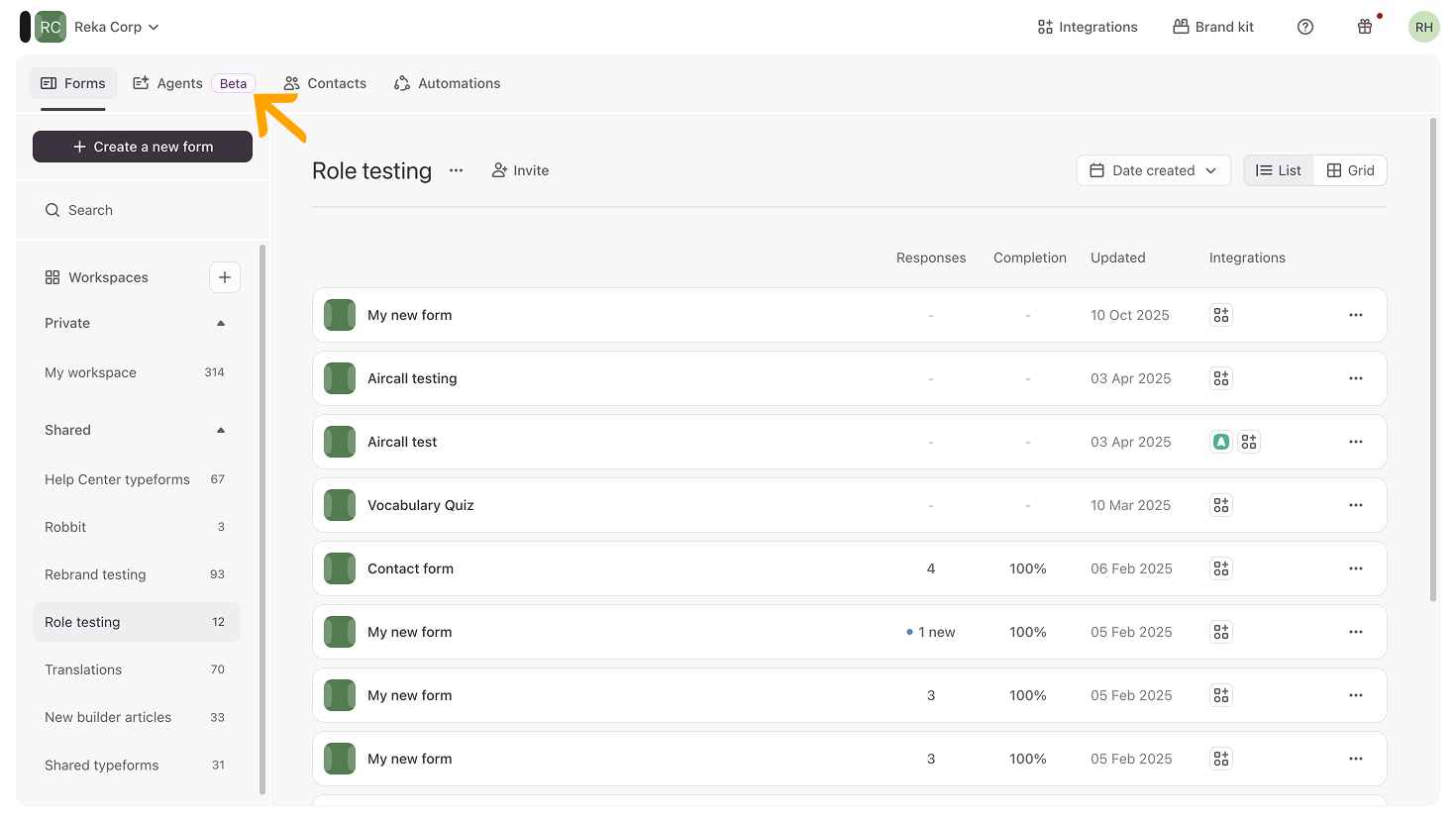
Task: Click the Invite button
Action: coord(520,170)
